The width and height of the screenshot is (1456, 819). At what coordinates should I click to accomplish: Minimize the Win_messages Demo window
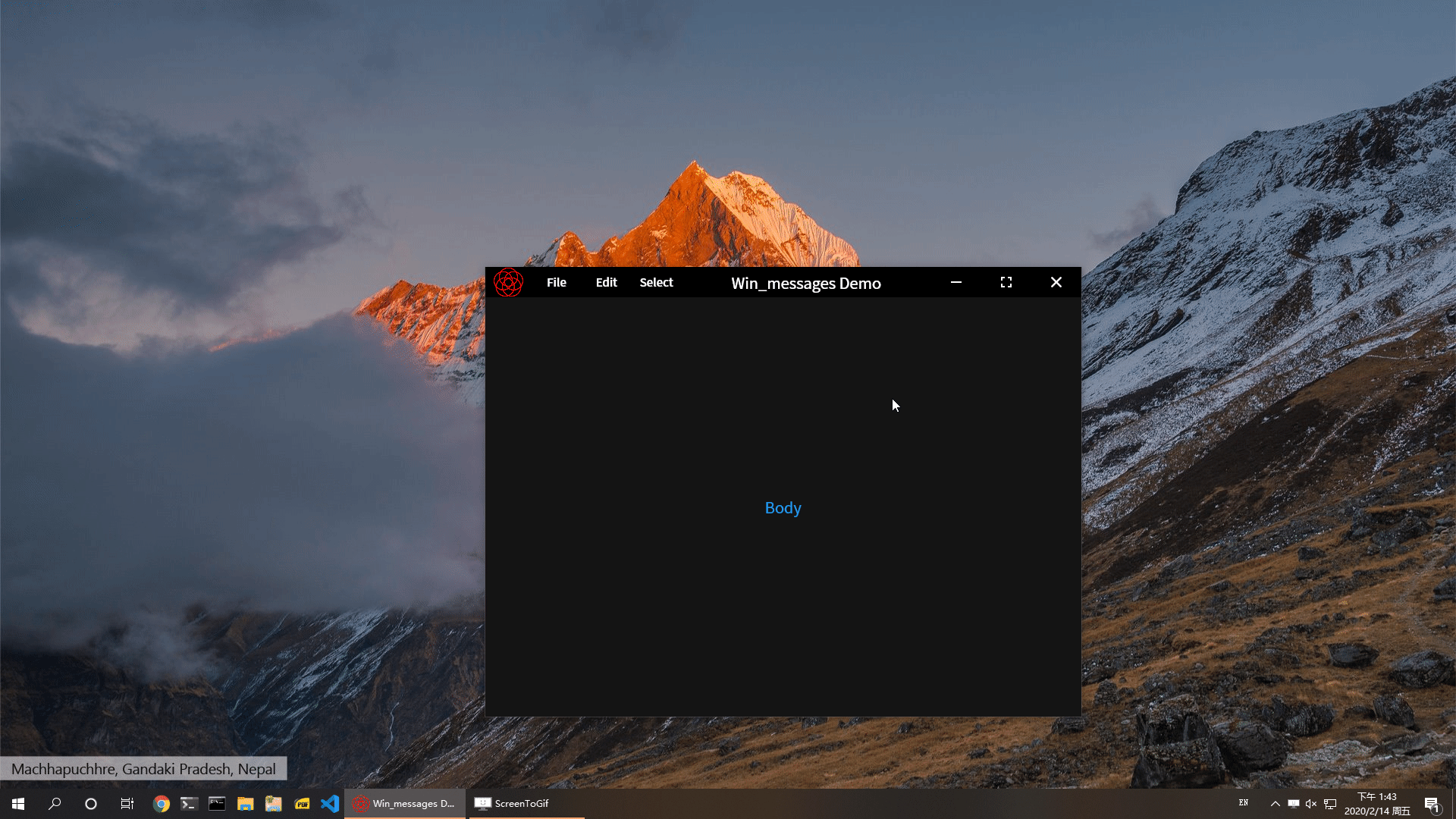point(955,282)
